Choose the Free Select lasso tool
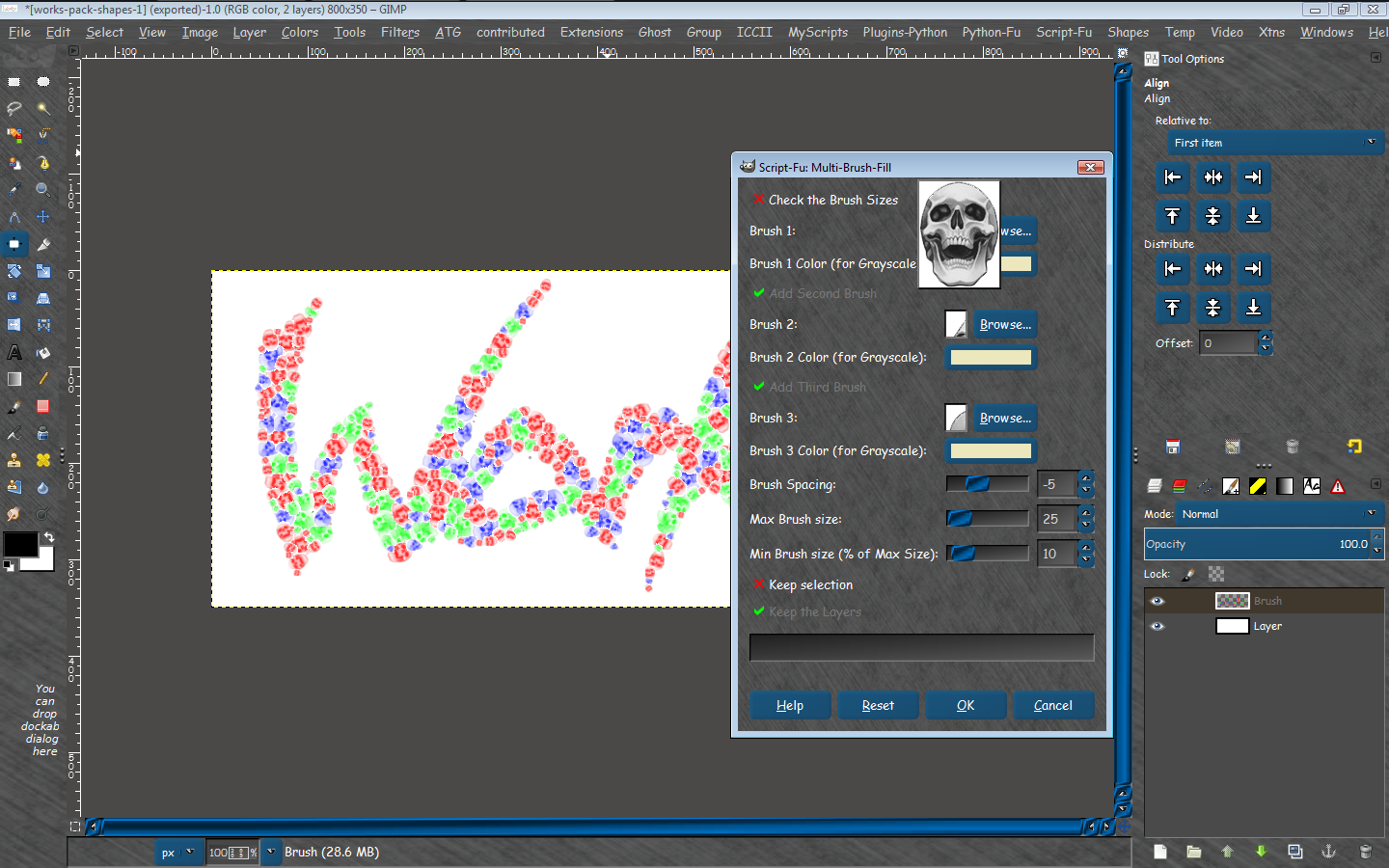 [x=14, y=108]
